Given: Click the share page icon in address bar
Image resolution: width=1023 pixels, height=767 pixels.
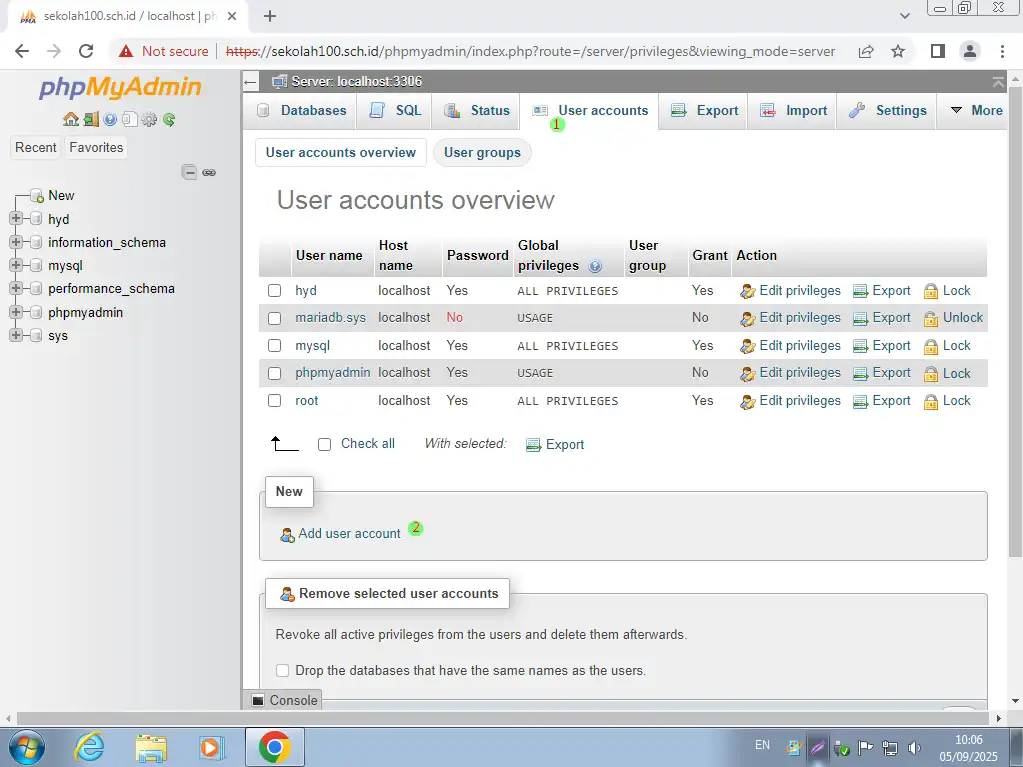Looking at the screenshot, I should coord(866,52).
